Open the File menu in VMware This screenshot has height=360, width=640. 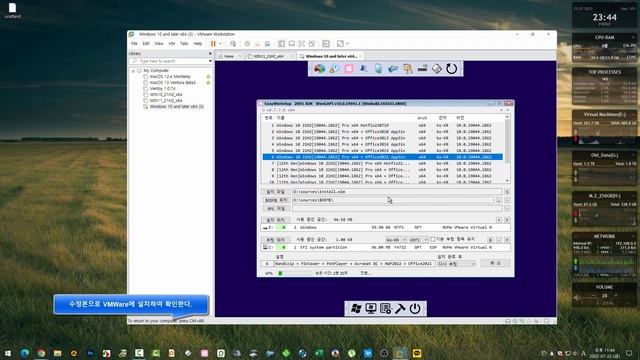(x=134, y=44)
